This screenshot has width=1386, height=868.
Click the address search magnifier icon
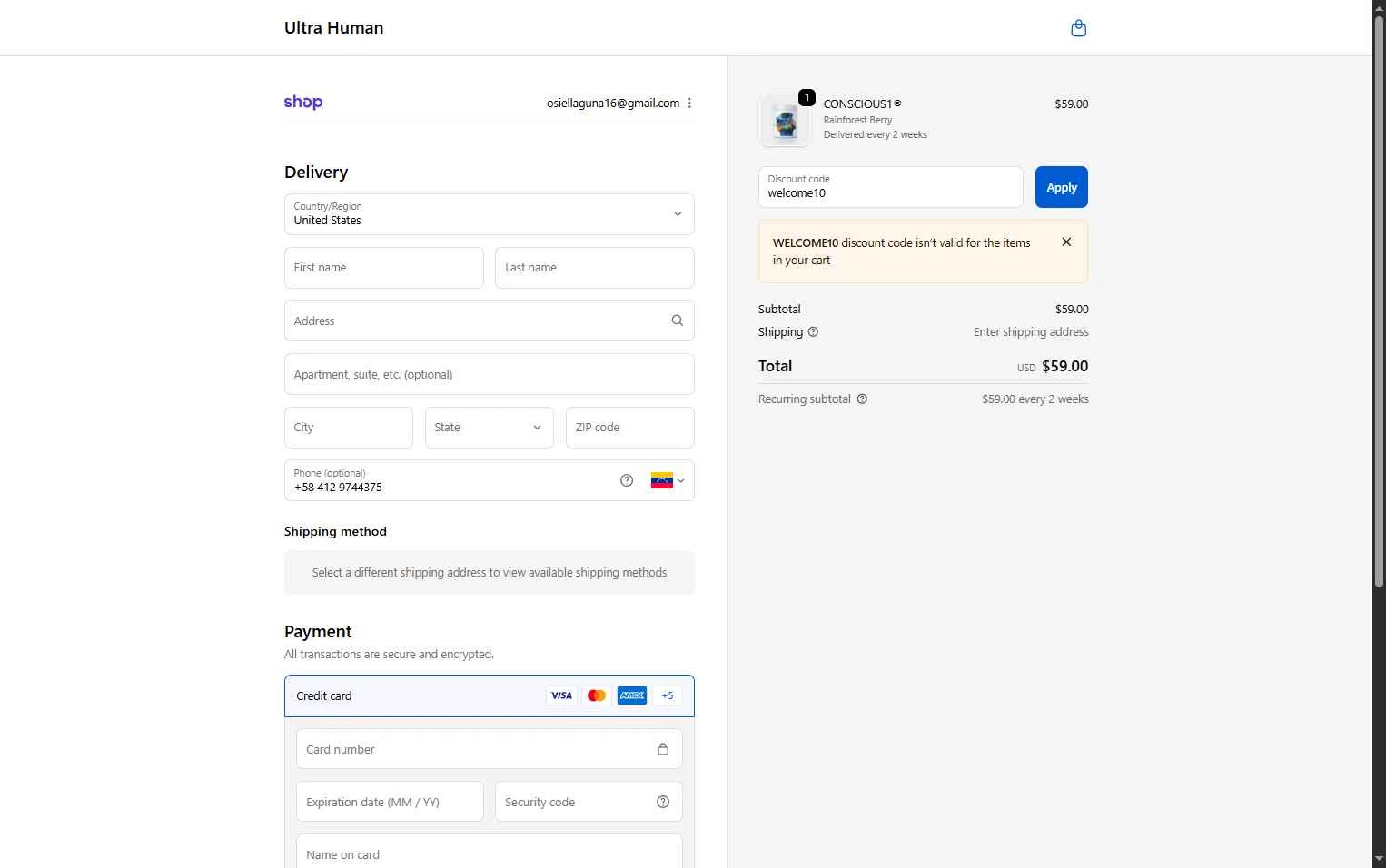click(x=677, y=321)
